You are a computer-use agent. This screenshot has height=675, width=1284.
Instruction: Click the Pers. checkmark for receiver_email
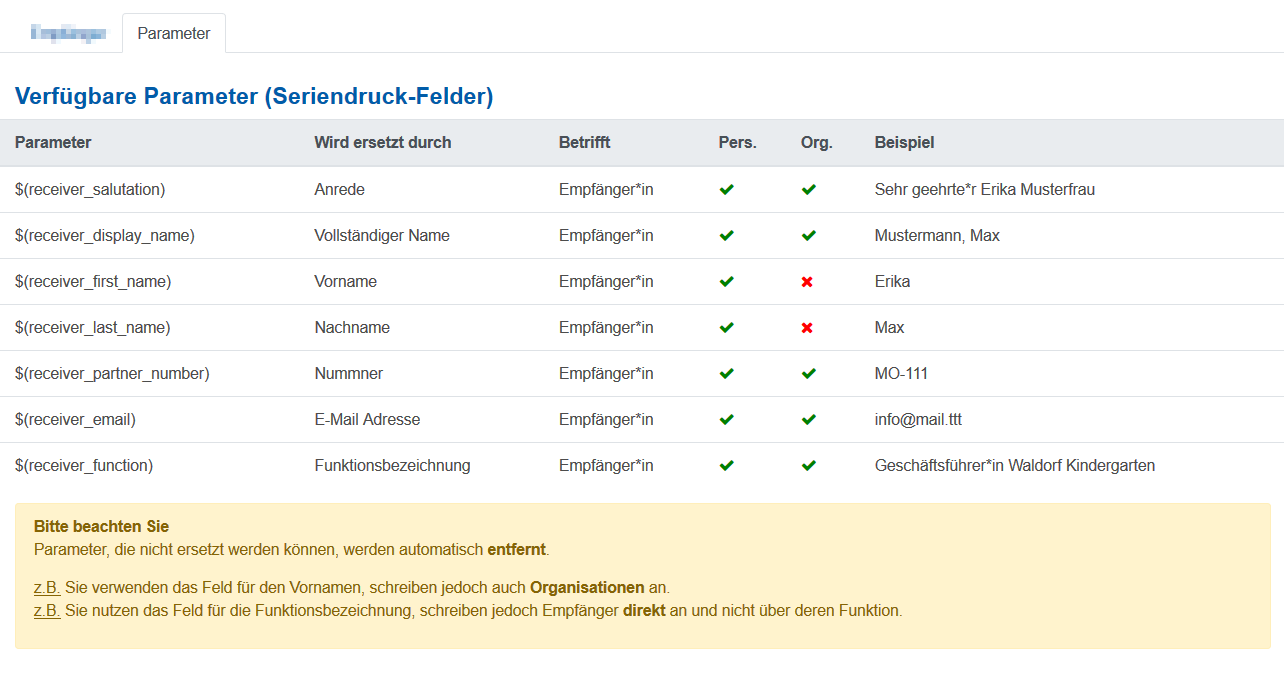click(727, 420)
